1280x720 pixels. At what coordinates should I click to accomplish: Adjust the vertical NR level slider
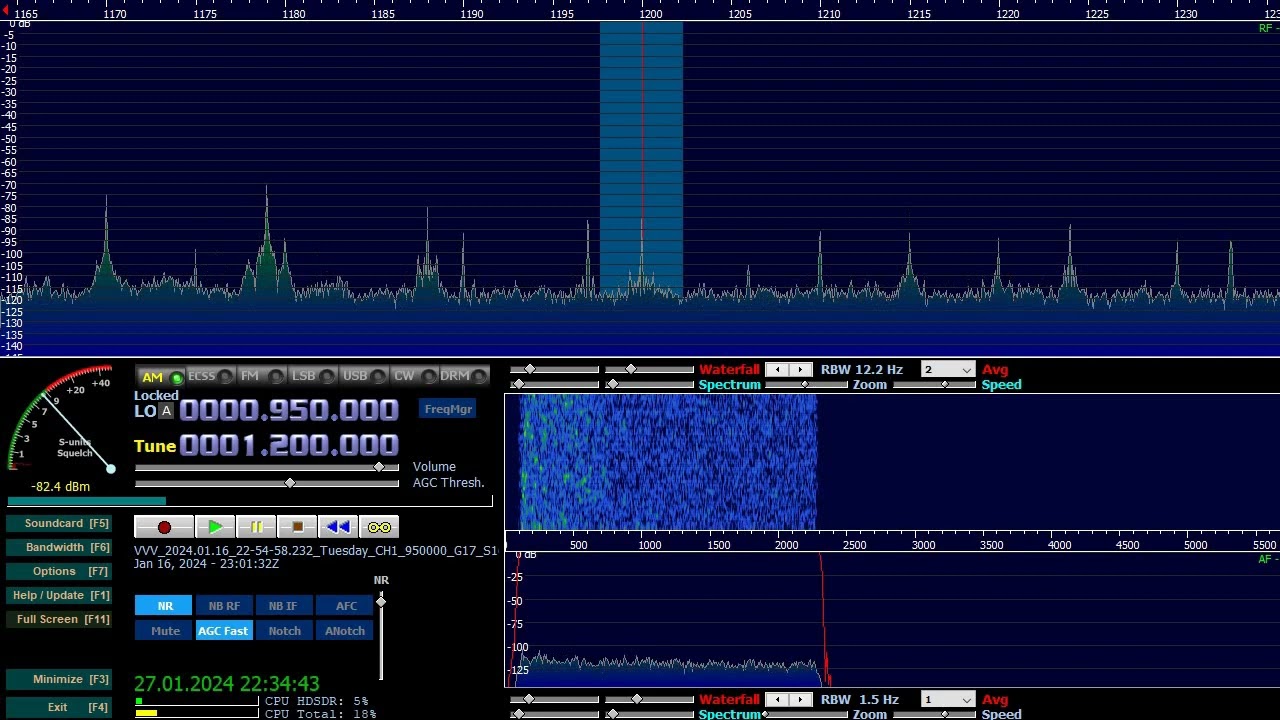tap(381, 635)
